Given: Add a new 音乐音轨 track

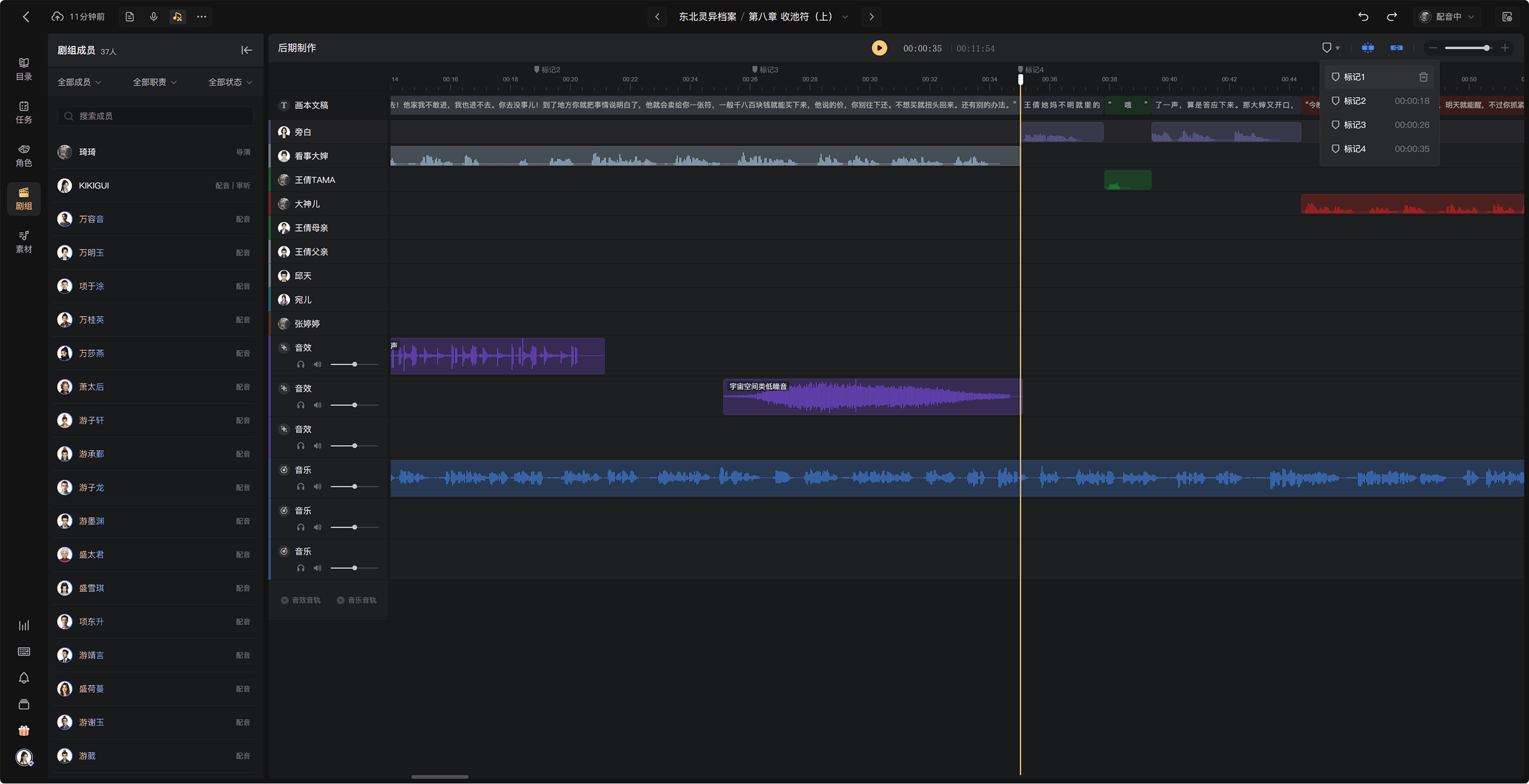Looking at the screenshot, I should (357, 601).
